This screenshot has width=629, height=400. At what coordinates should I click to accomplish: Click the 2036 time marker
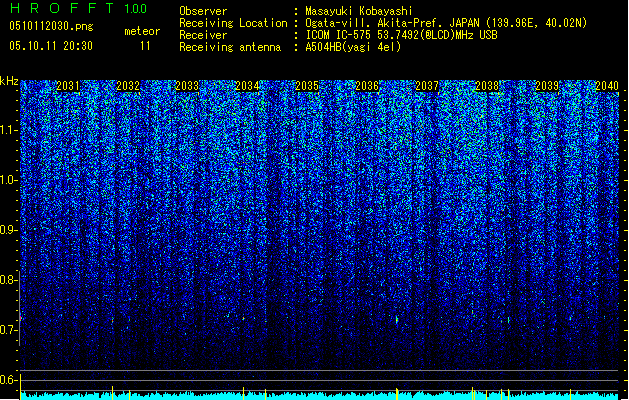click(x=367, y=86)
